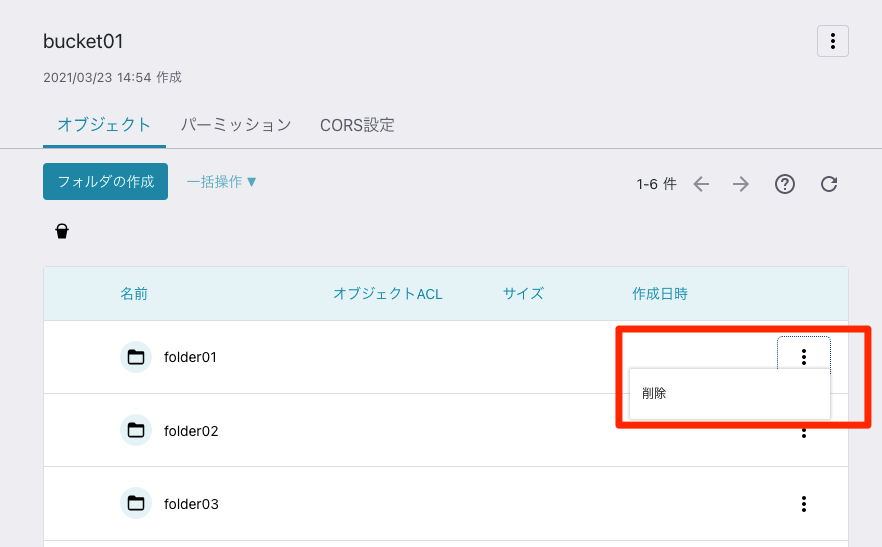882x547 pixels.
Task: Select the オブジェクト tab
Action: click(104, 125)
